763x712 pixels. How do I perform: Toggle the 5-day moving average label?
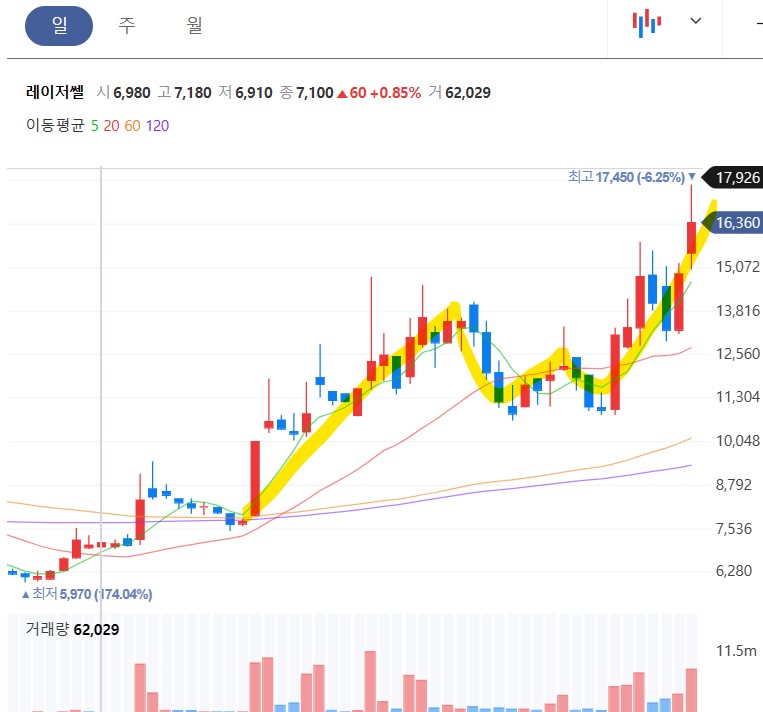(x=94, y=126)
